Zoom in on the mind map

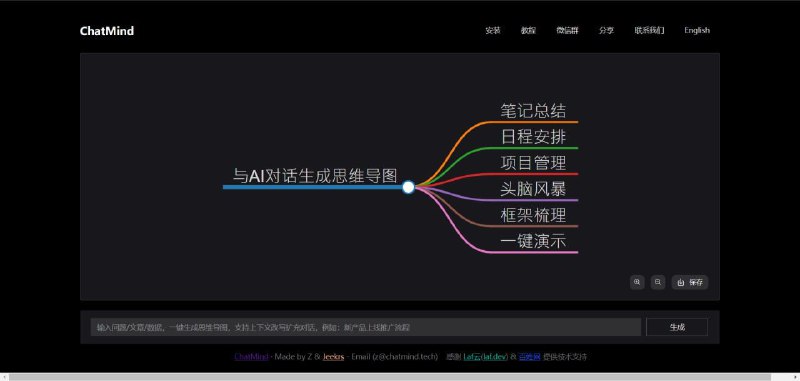coord(637,282)
